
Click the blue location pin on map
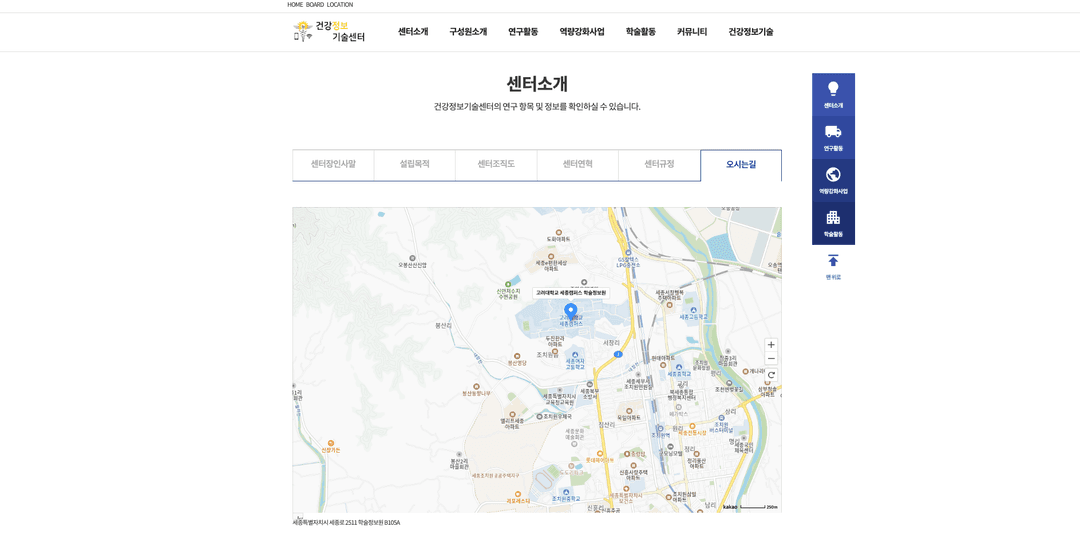point(570,311)
